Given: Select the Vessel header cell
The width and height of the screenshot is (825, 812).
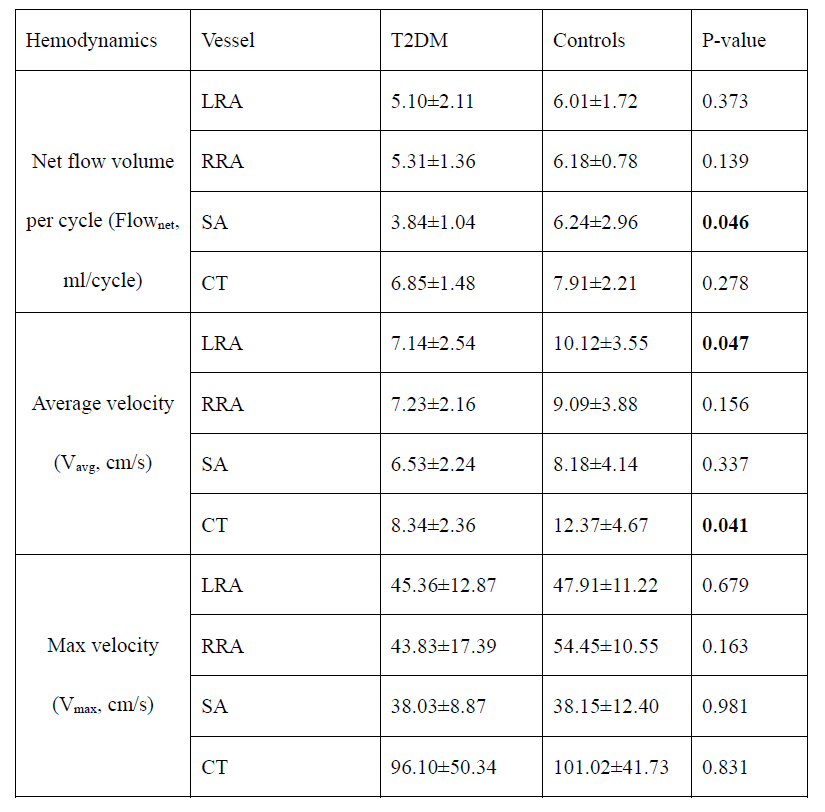Looking at the screenshot, I should tap(227, 41).
